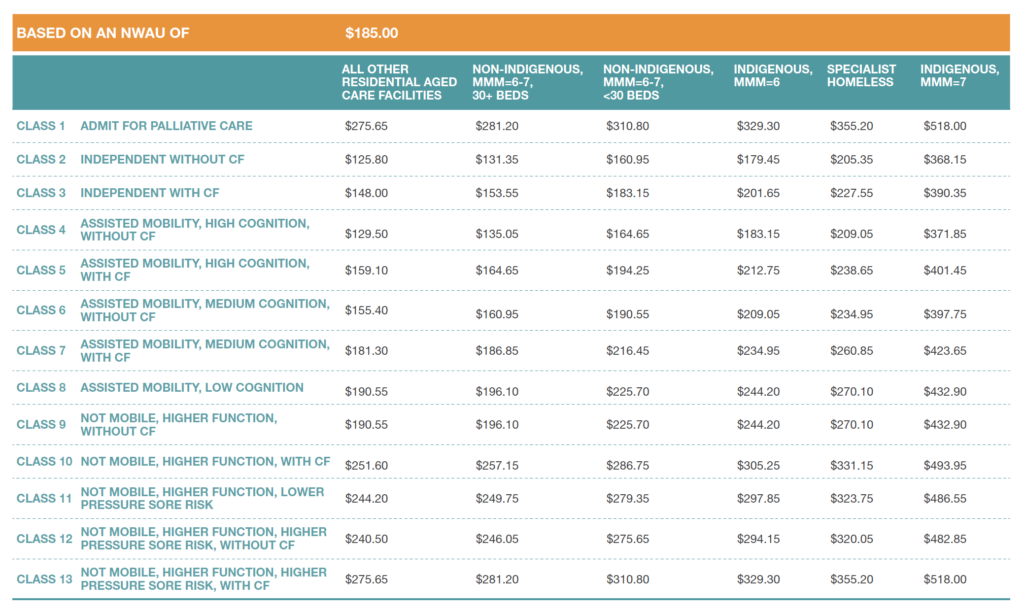Select $518.00 in the Class 13 row
1024x612 pixels.
945,579
